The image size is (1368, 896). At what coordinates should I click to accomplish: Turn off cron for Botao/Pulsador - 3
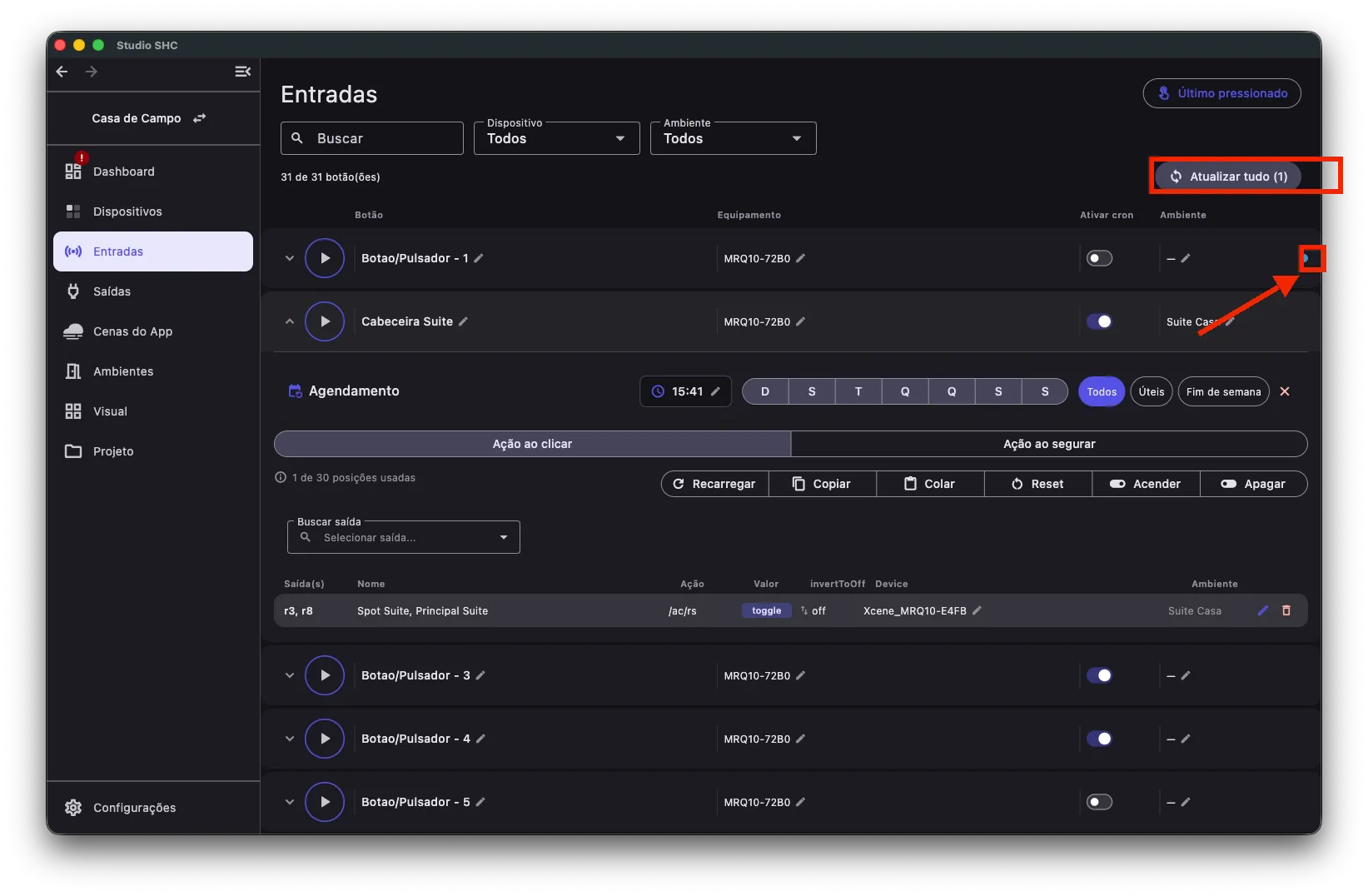(x=1099, y=675)
